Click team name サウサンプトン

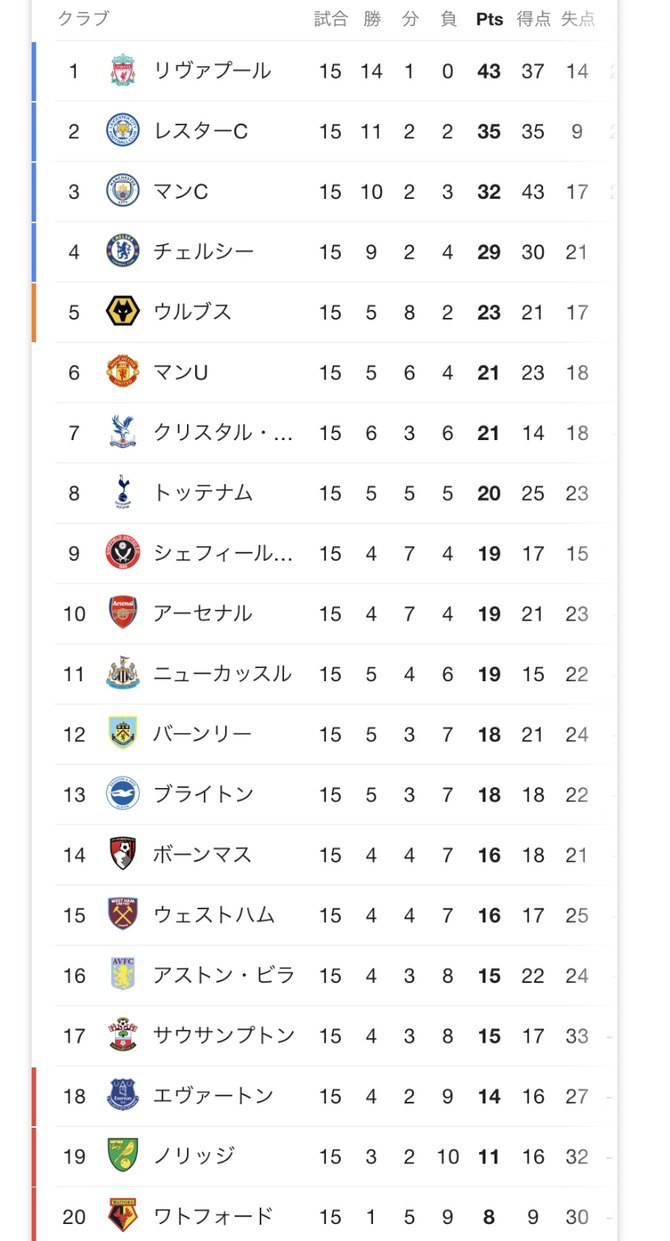tap(224, 1035)
